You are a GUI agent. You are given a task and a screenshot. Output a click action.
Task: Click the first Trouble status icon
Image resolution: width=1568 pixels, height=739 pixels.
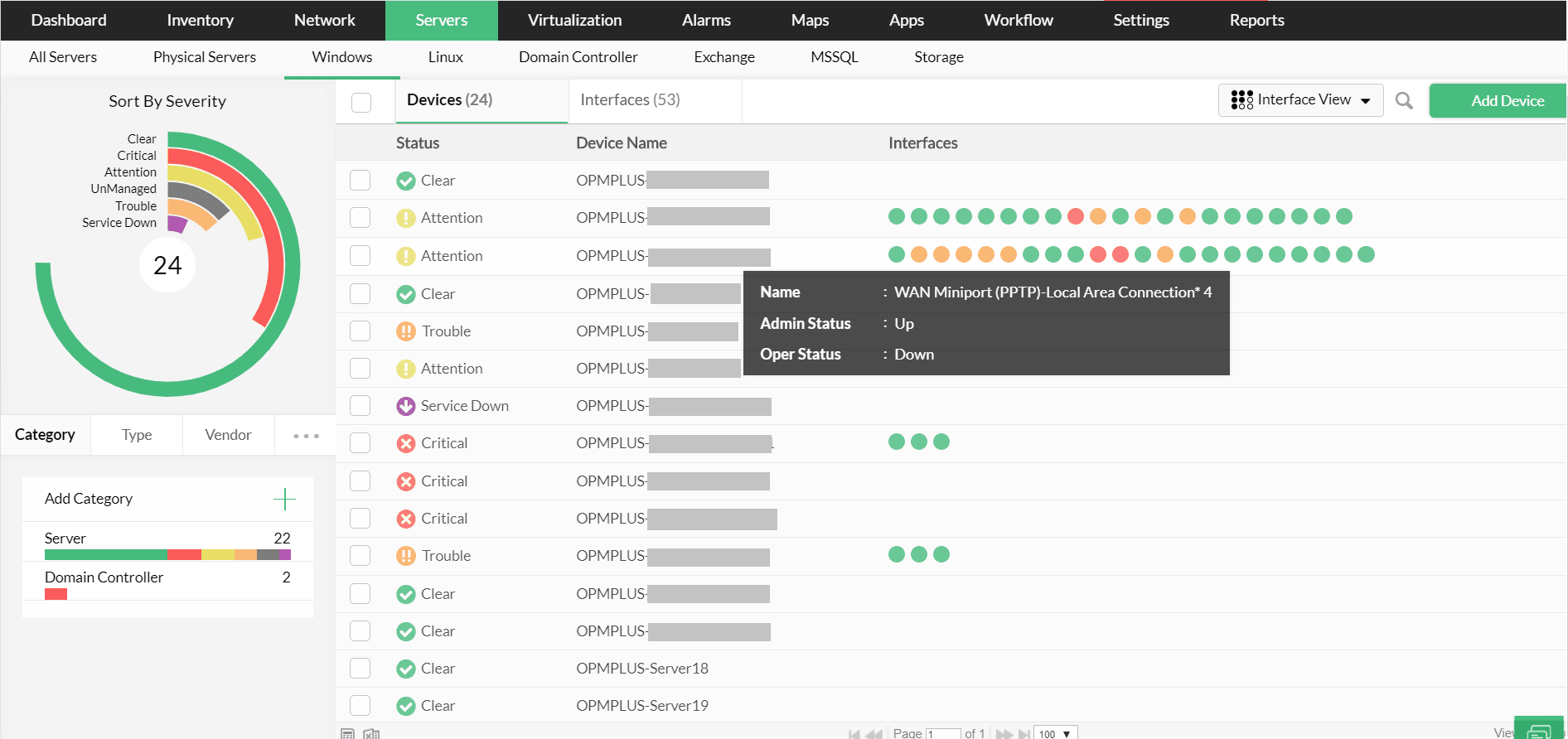point(405,331)
